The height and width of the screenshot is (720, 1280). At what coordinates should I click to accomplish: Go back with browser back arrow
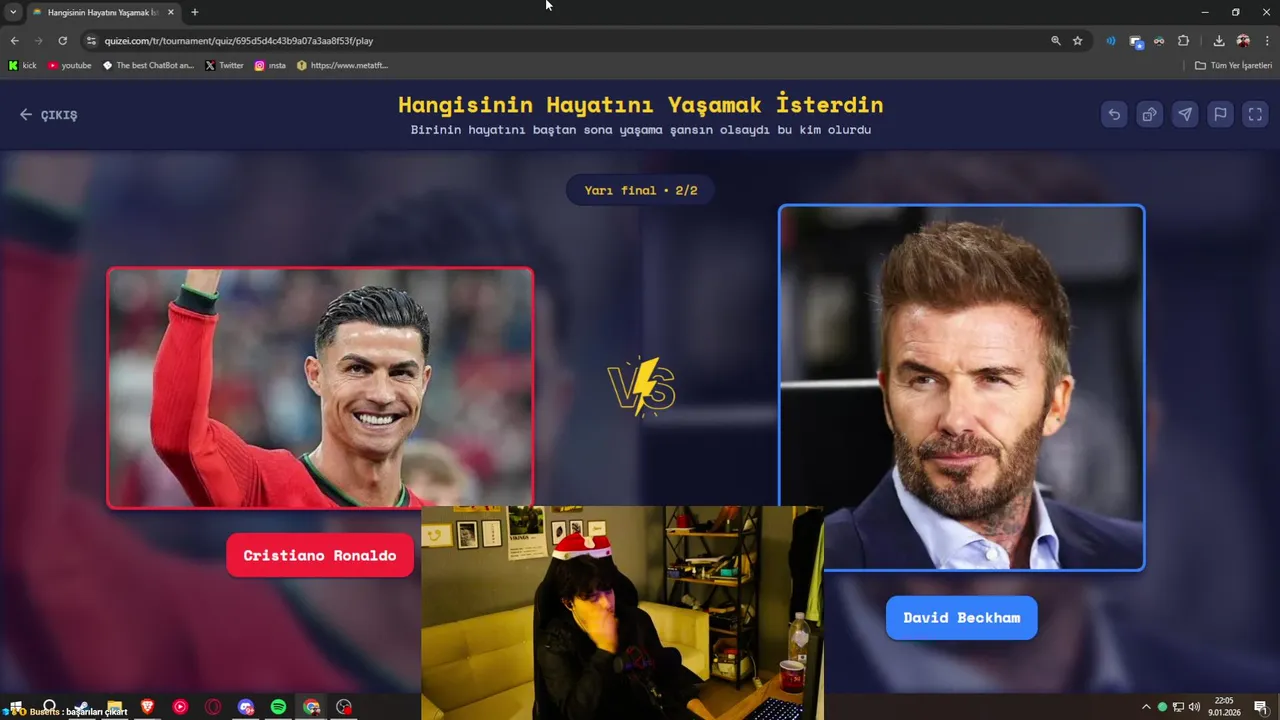tap(14, 41)
